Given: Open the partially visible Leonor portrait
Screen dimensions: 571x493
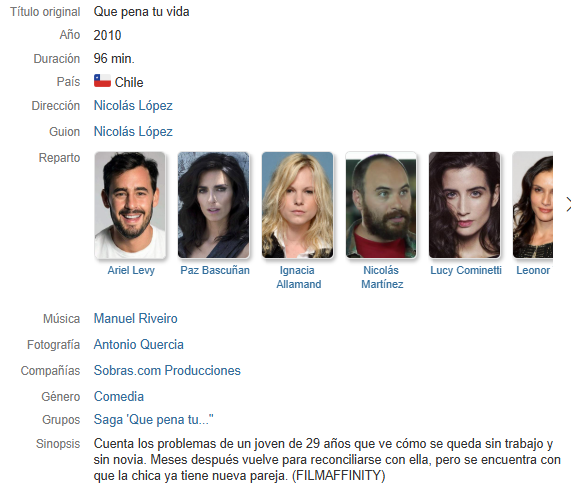Looking at the screenshot, I should (533, 205).
